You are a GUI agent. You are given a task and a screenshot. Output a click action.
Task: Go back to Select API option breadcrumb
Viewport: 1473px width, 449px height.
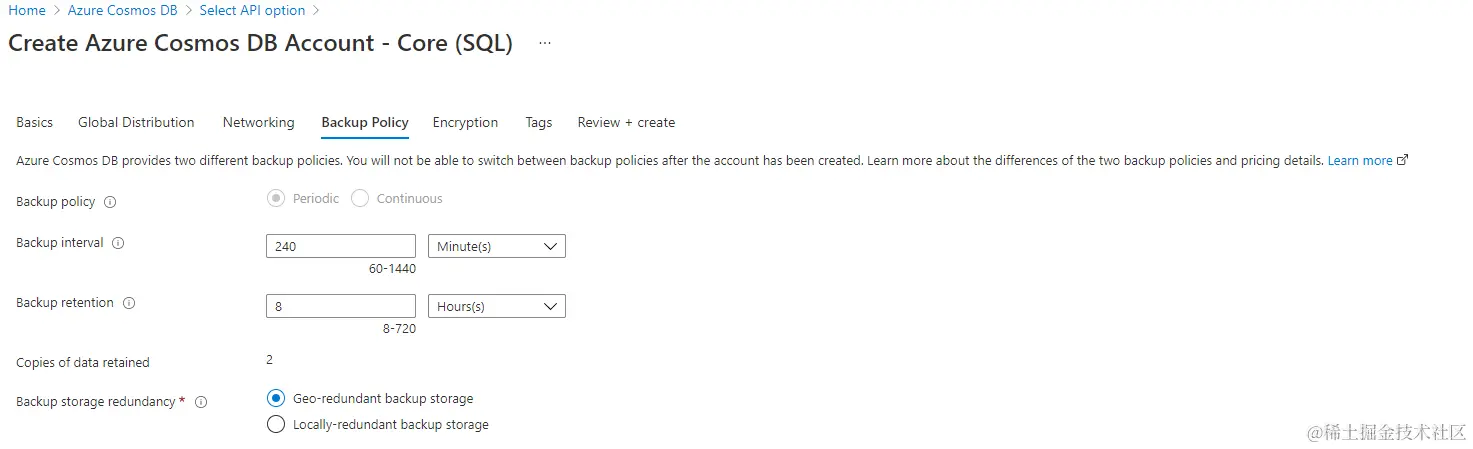[252, 10]
